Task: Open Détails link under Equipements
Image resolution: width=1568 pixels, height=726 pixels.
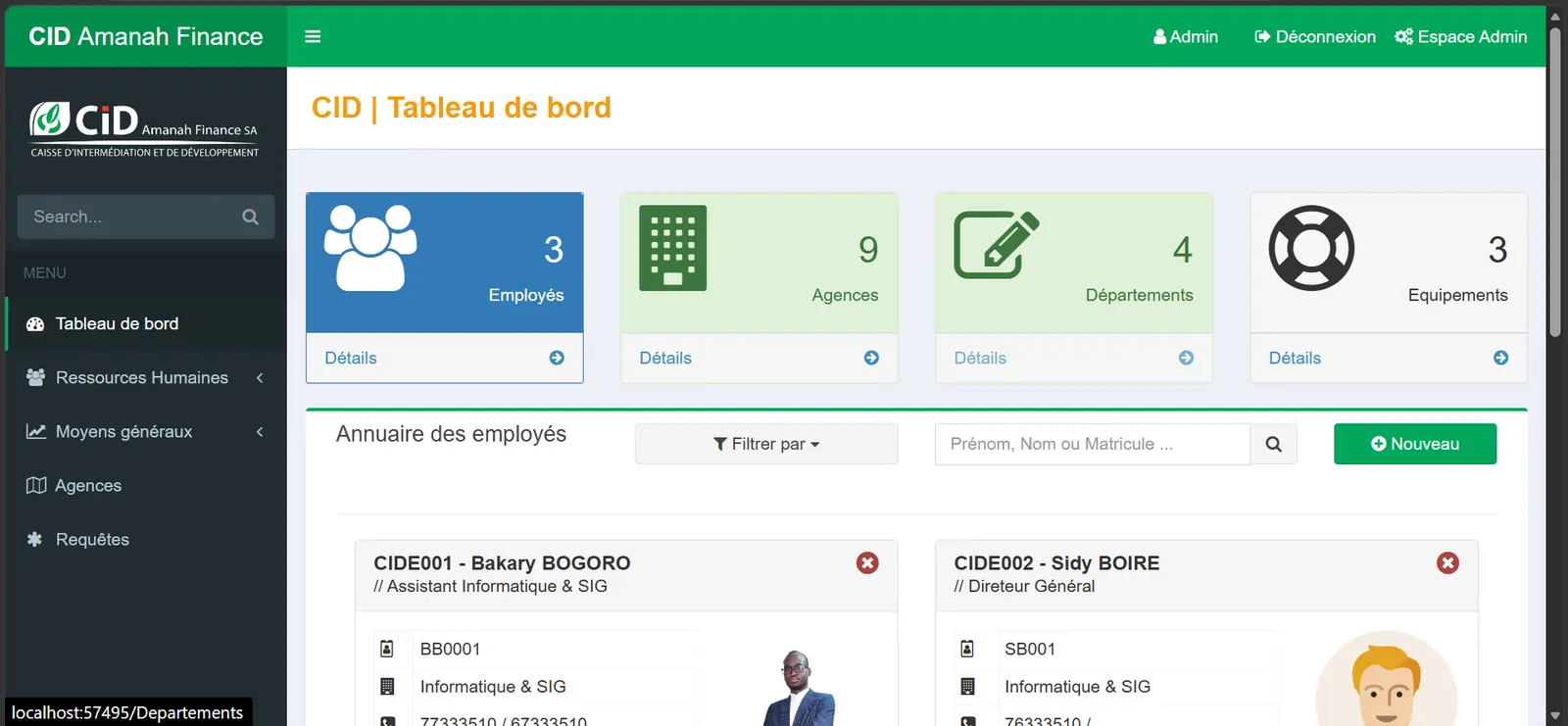Action: tap(1295, 358)
